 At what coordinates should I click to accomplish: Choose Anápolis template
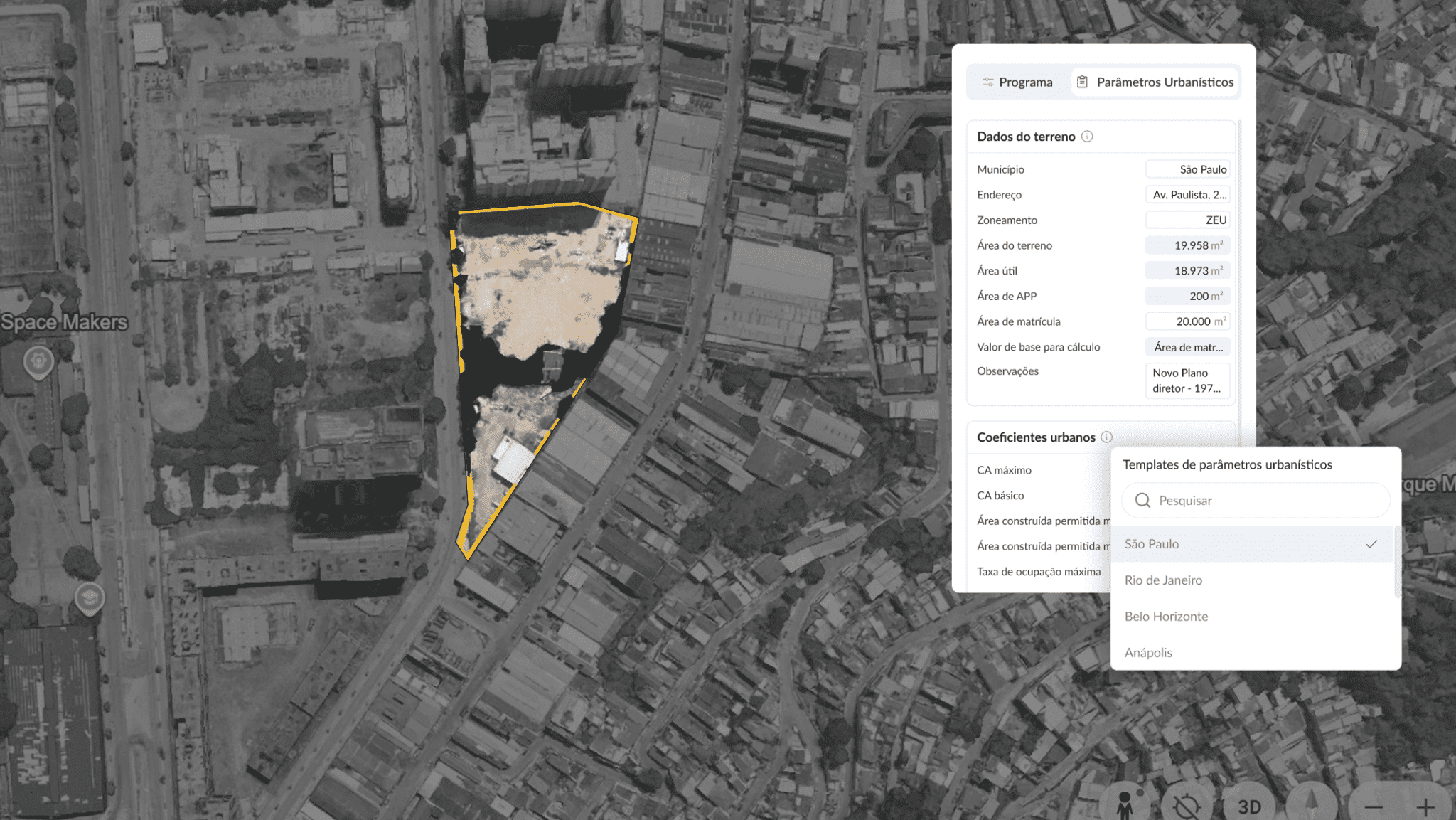pos(1251,653)
